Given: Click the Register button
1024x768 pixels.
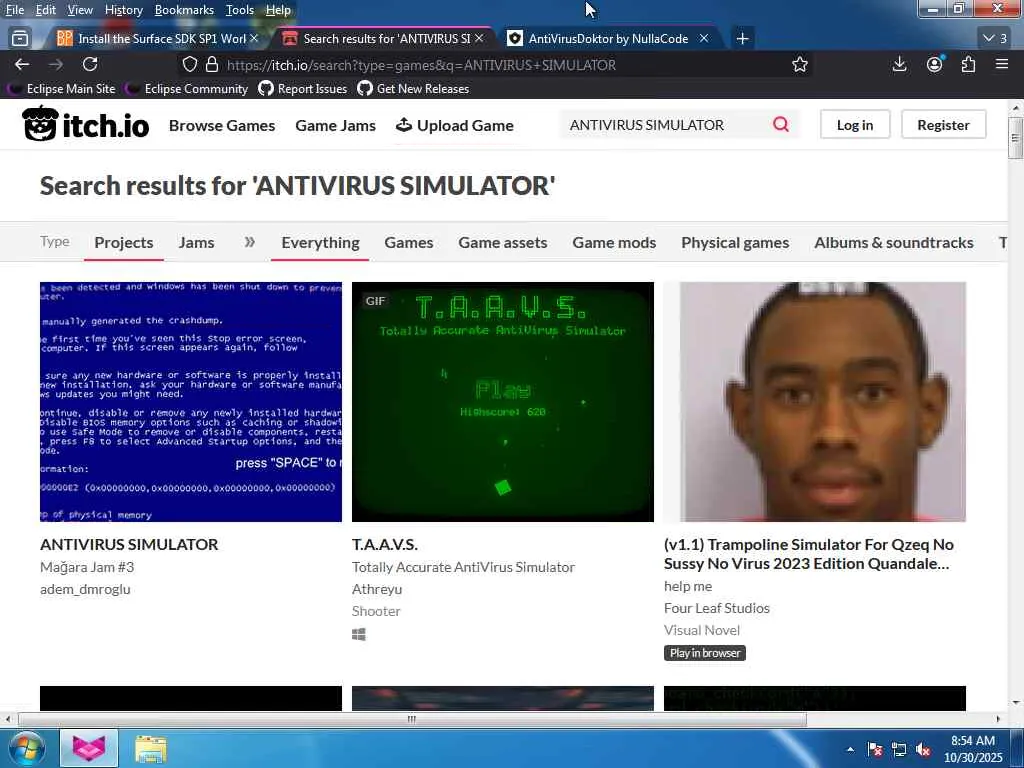Looking at the screenshot, I should [x=943, y=125].
